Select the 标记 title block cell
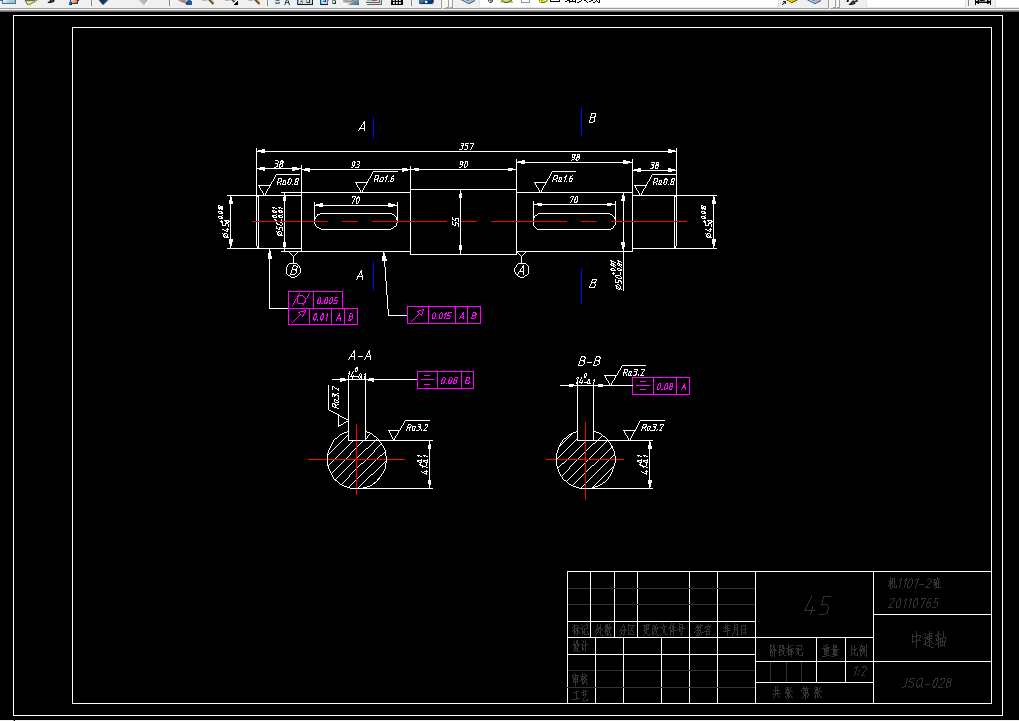1019x721 pixels. coord(580,629)
